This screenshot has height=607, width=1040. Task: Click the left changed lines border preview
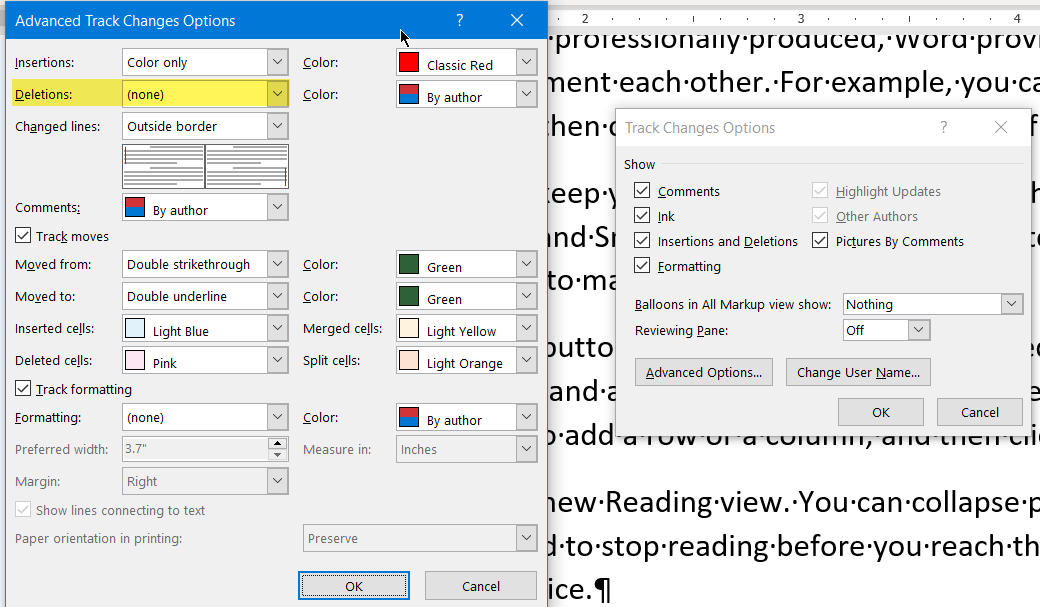click(x=164, y=167)
